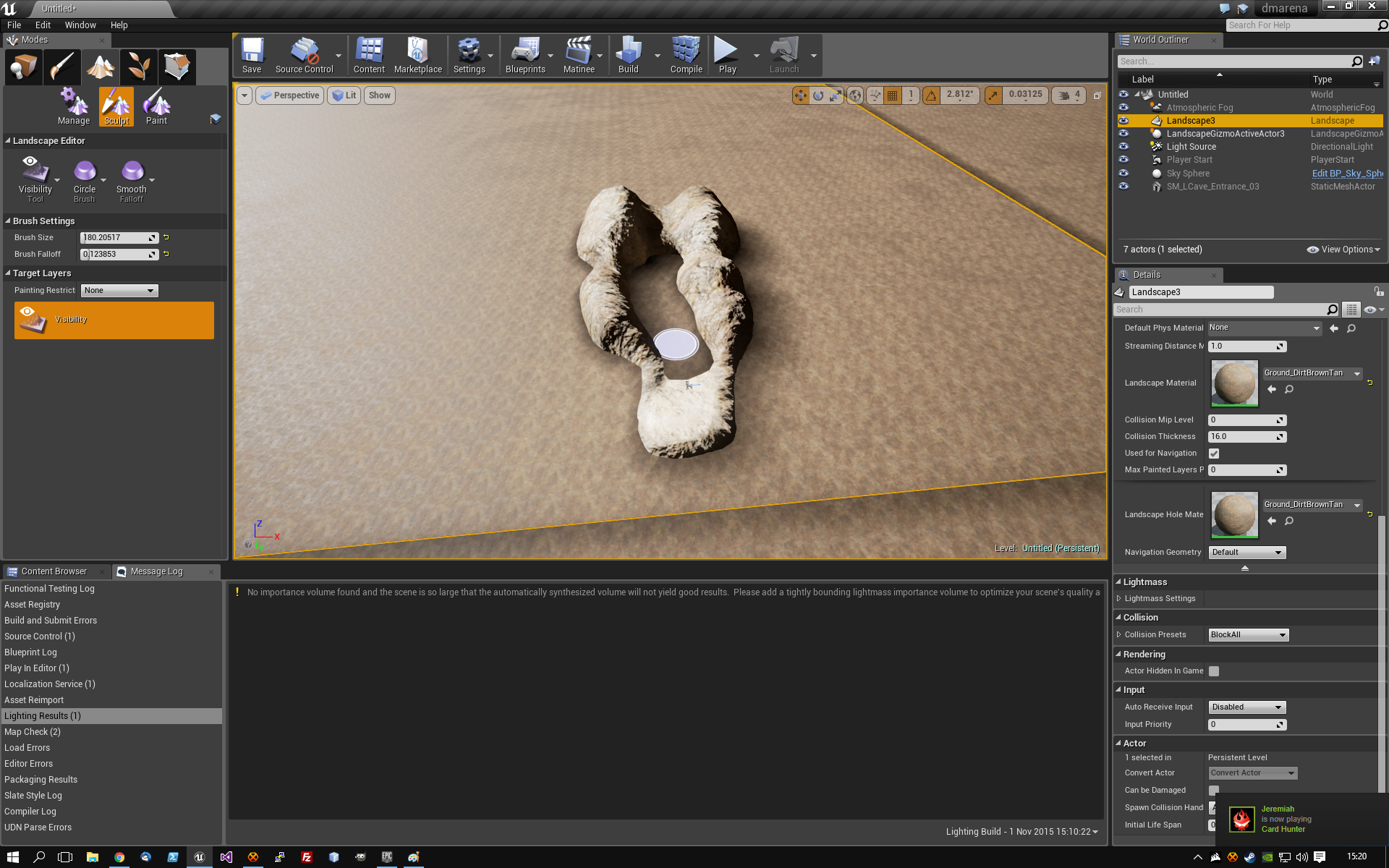This screenshot has width=1389, height=868.
Task: Open the Window menu
Action: tap(80, 25)
